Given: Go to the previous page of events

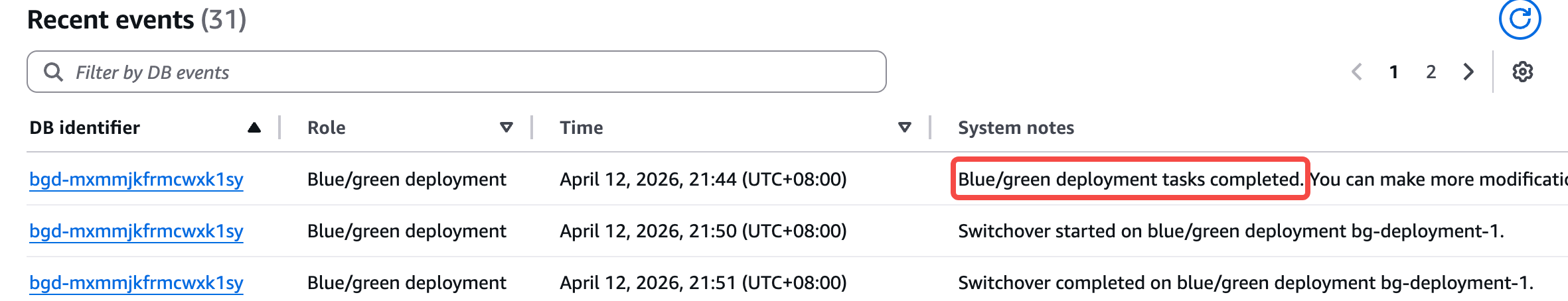Looking at the screenshot, I should click(1357, 72).
